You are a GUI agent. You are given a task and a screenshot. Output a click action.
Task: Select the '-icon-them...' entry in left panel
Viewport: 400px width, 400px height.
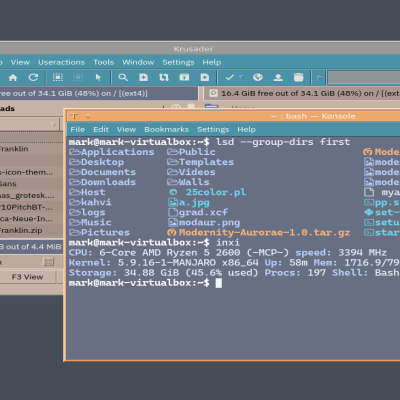pos(26,172)
